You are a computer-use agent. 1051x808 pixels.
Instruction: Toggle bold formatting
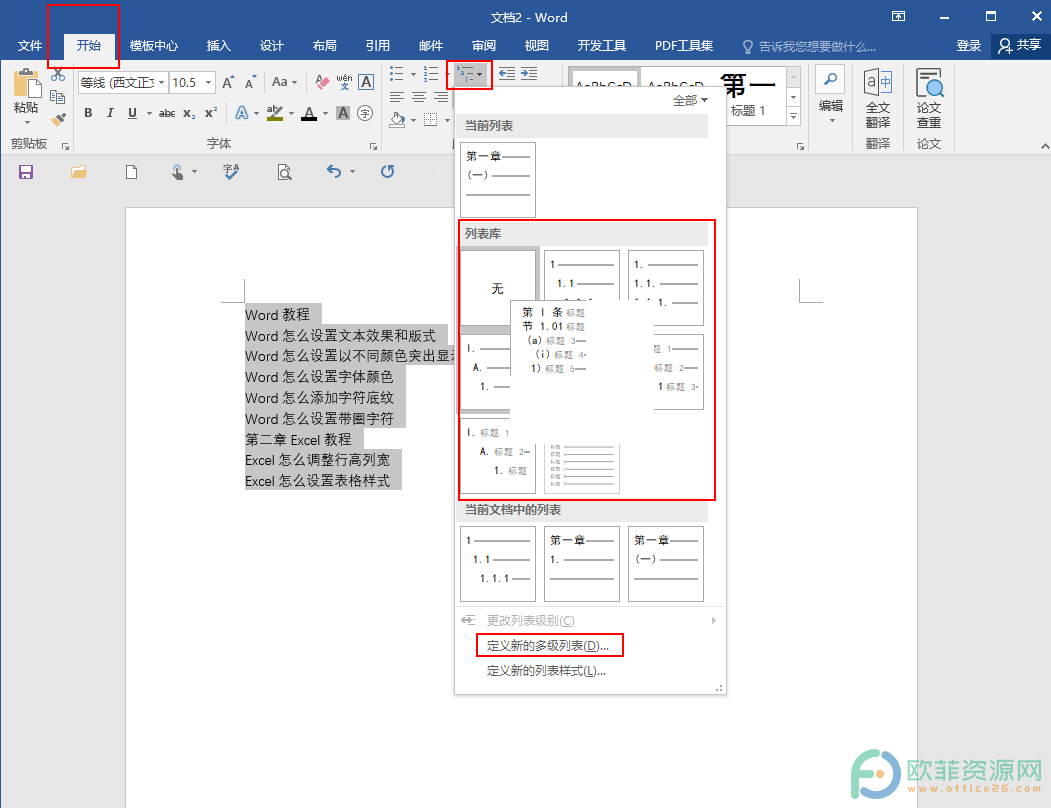tap(88, 113)
